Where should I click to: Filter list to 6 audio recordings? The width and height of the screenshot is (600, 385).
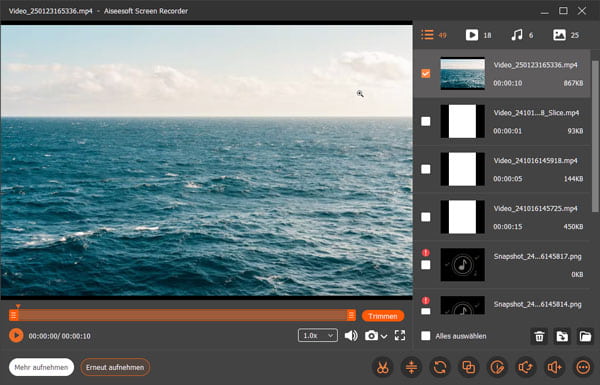pyautogui.click(x=522, y=35)
